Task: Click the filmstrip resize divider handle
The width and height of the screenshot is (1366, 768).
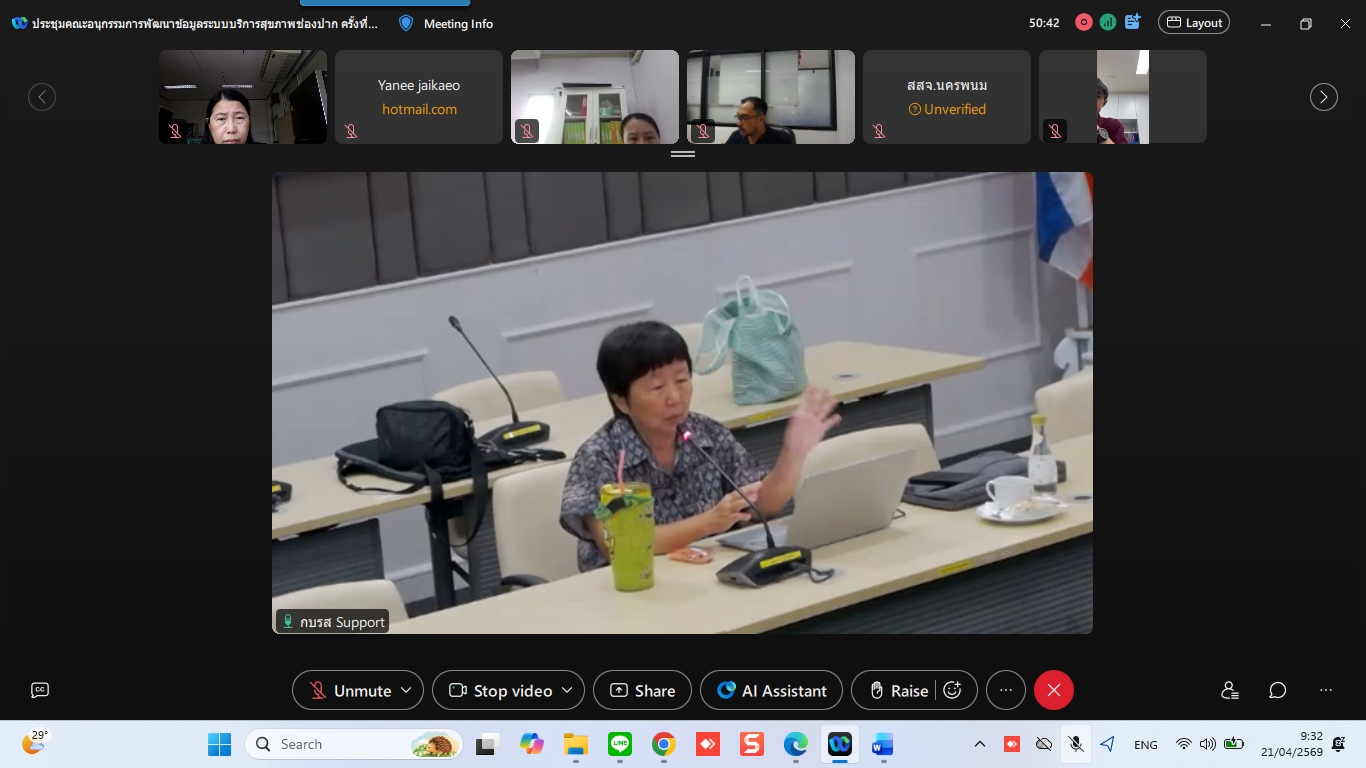Action: tap(683, 154)
